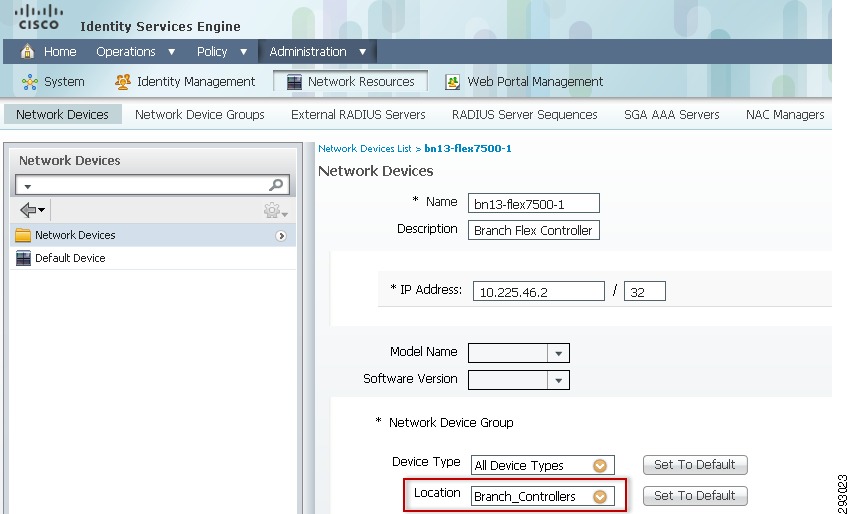This screenshot has height=514, width=847.
Task: Open the Model Name dropdown
Action: tap(559, 353)
